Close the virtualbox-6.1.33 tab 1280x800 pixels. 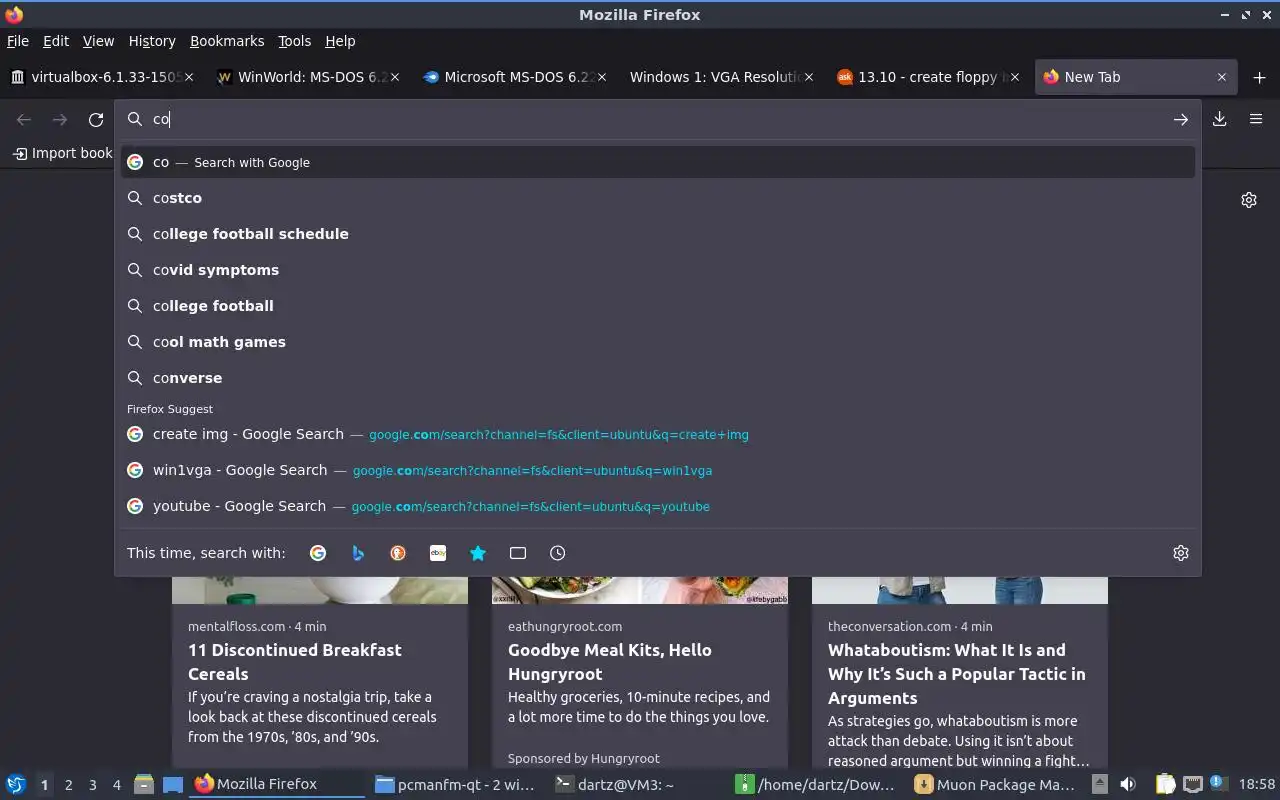coord(189,77)
